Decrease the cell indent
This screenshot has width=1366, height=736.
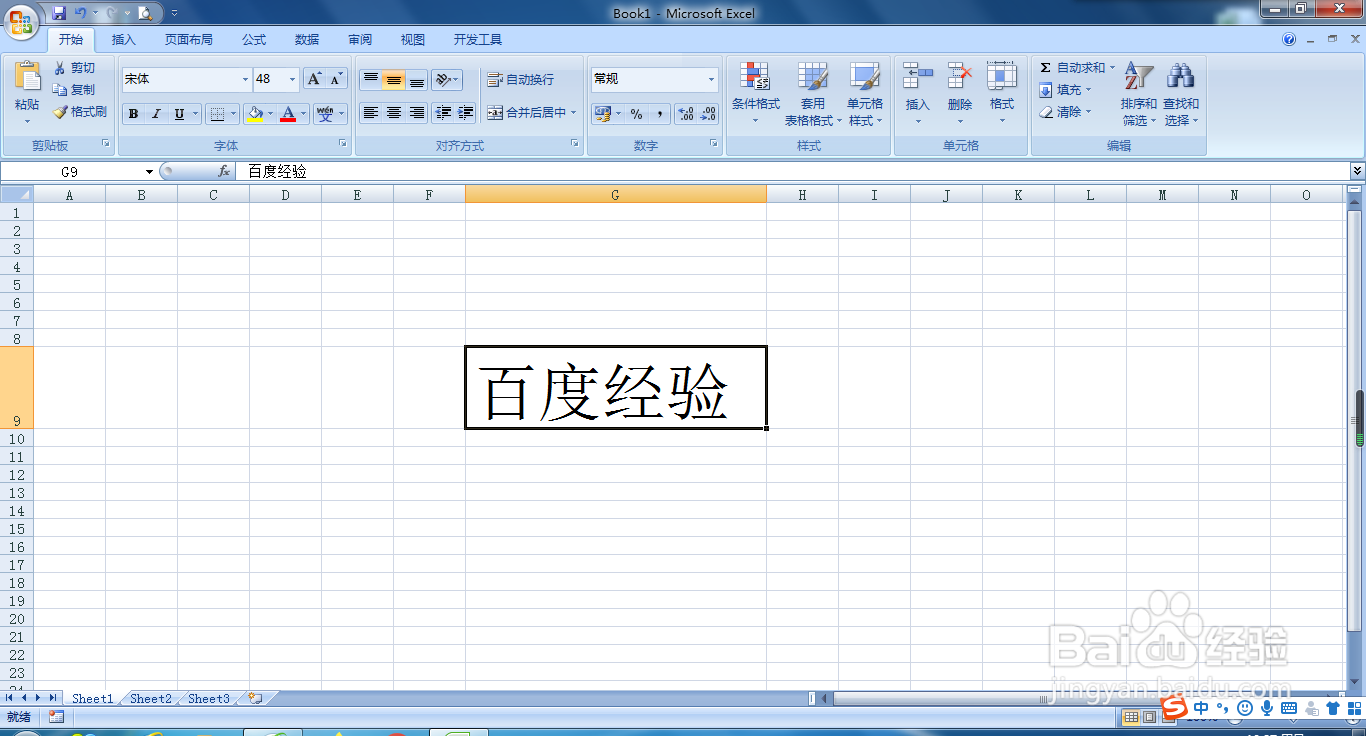(x=443, y=113)
